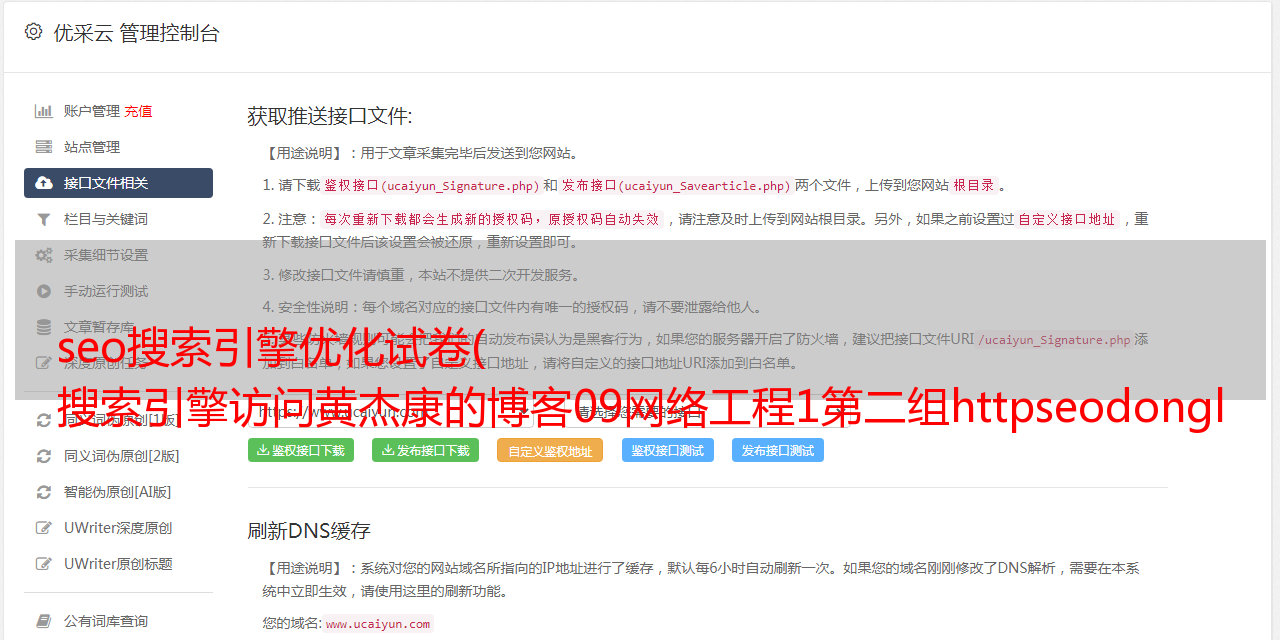
Task: Click the 原授权码自动失效 warning text
Action: pyautogui.click(x=604, y=219)
